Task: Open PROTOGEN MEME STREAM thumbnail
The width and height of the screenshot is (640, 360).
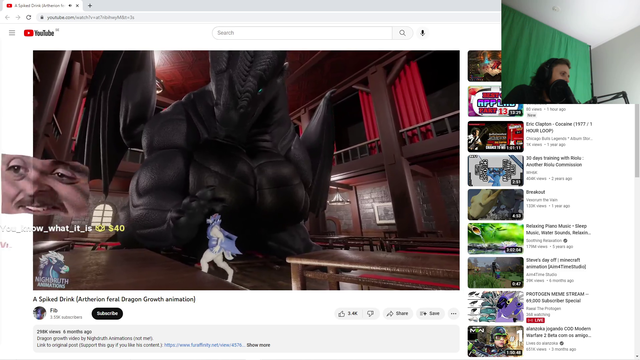Action: tap(496, 307)
